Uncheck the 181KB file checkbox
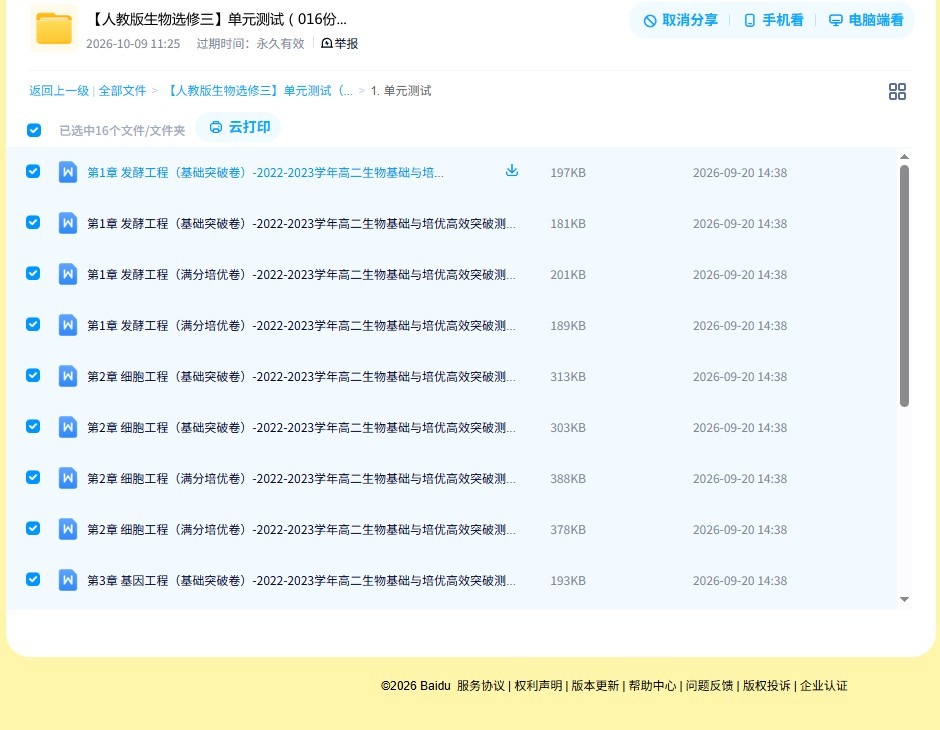 (33, 222)
